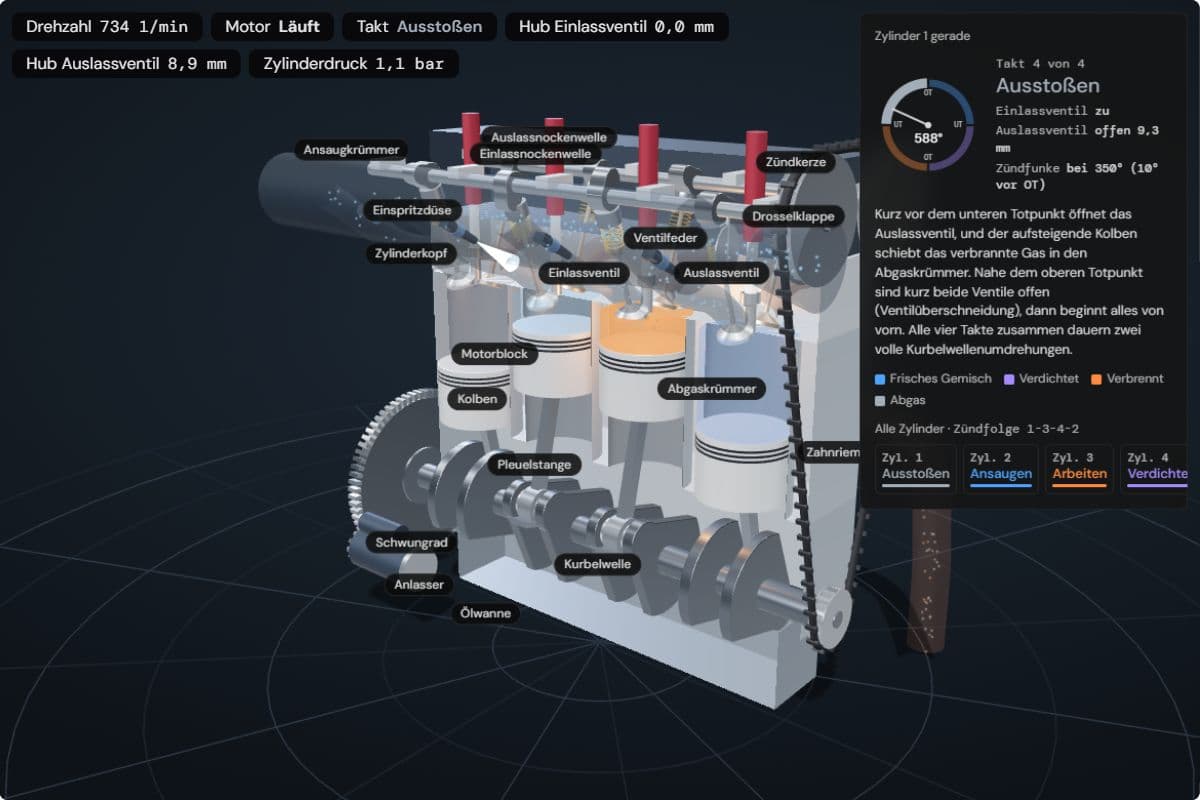Click the Abgaskrümmer label on the 3D engine
1200x800 pixels.
point(711,388)
